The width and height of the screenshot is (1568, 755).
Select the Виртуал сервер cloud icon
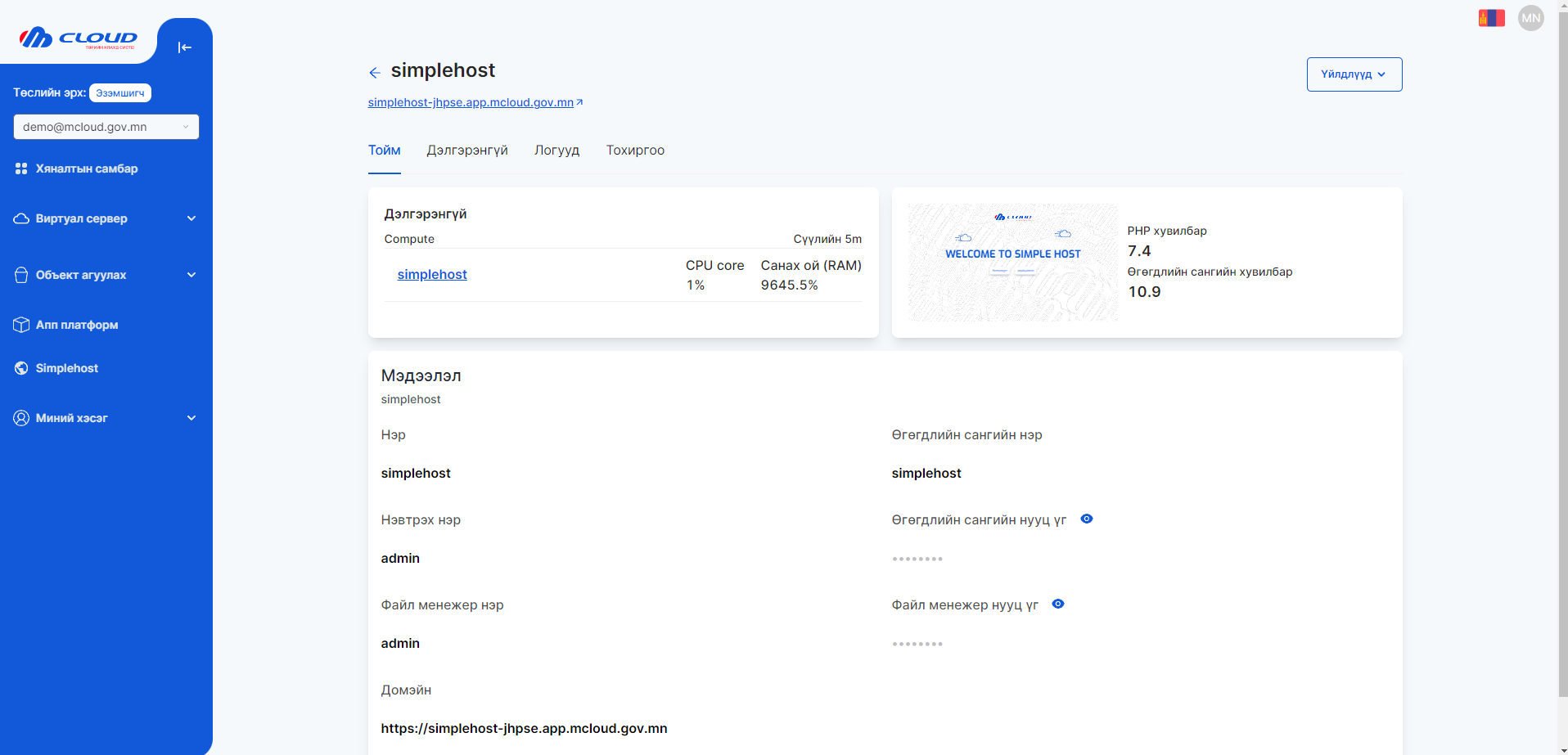(x=21, y=218)
